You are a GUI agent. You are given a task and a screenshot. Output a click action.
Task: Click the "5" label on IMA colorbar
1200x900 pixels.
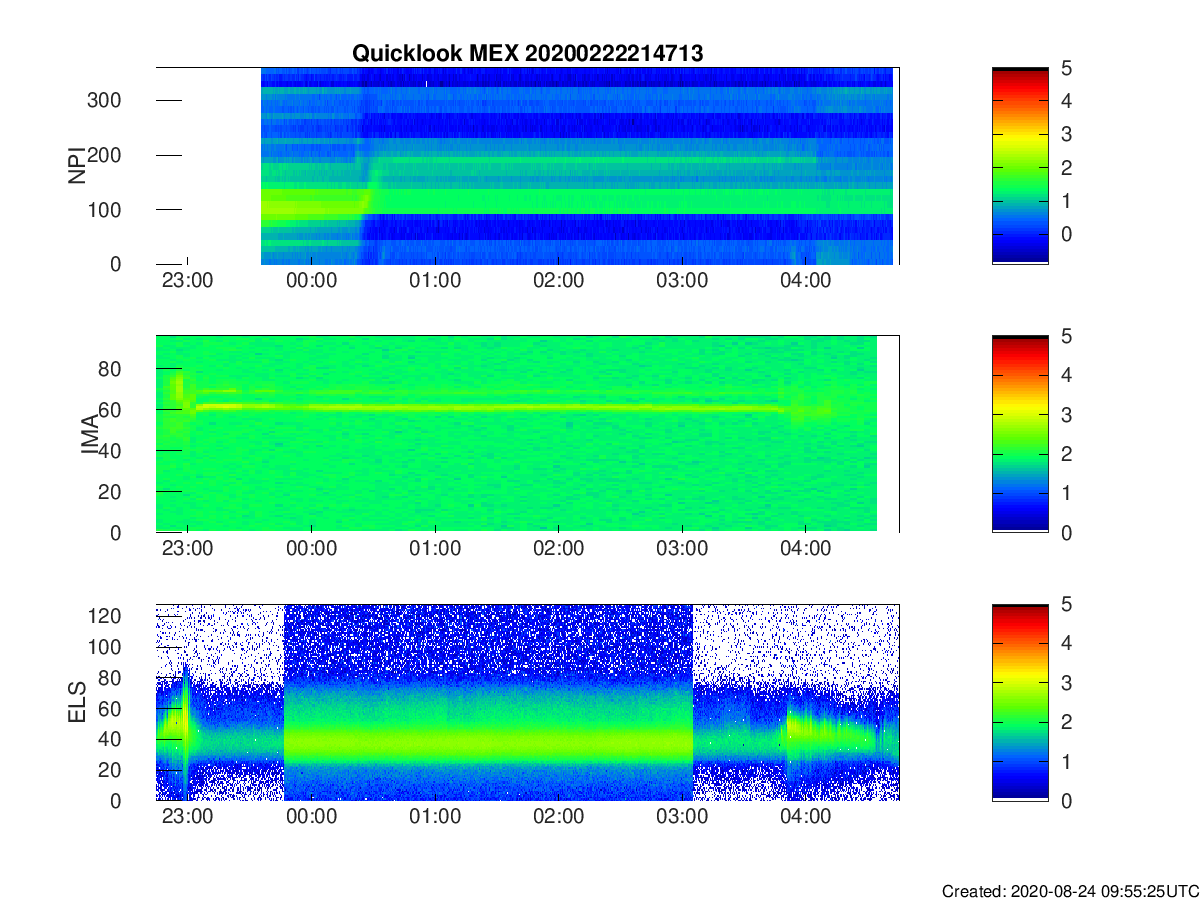pos(1065,336)
